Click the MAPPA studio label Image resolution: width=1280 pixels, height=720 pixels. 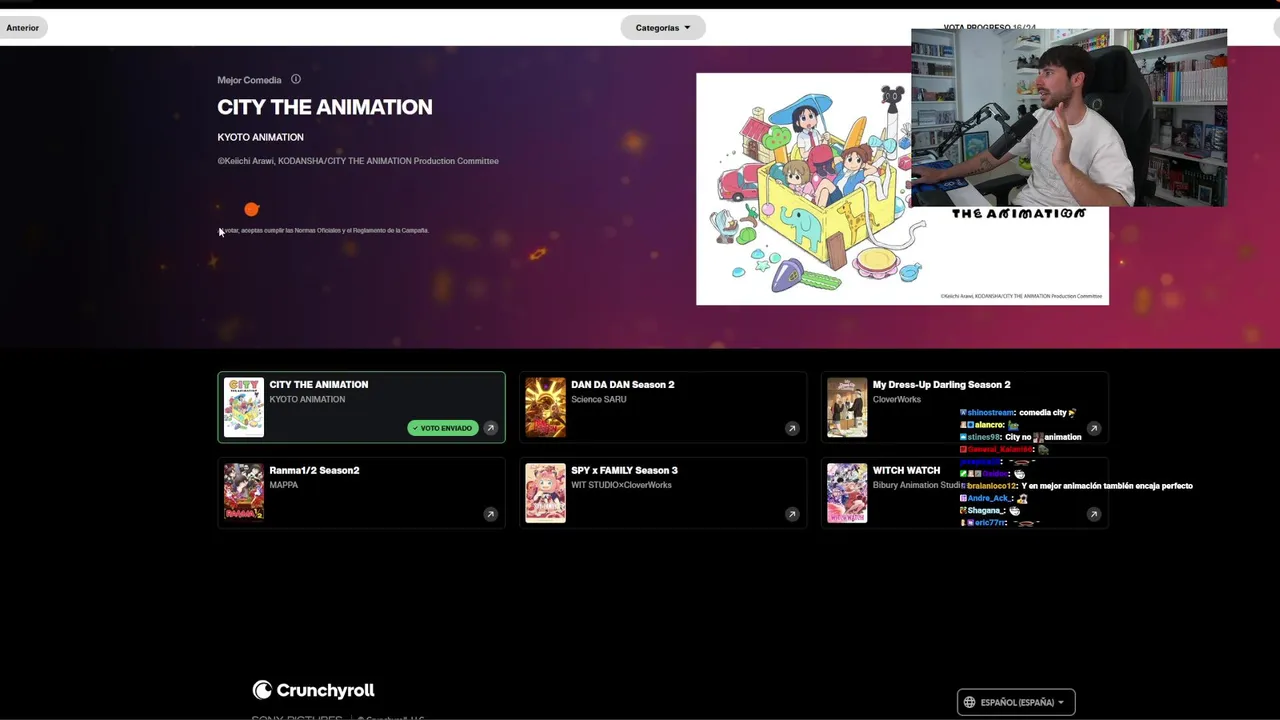pyautogui.click(x=284, y=485)
